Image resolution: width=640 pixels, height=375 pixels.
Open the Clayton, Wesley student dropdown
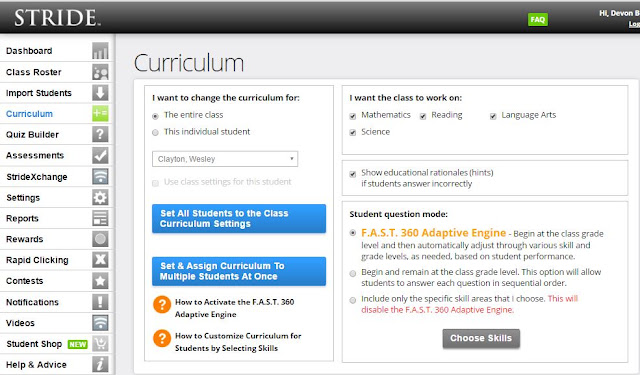(225, 159)
